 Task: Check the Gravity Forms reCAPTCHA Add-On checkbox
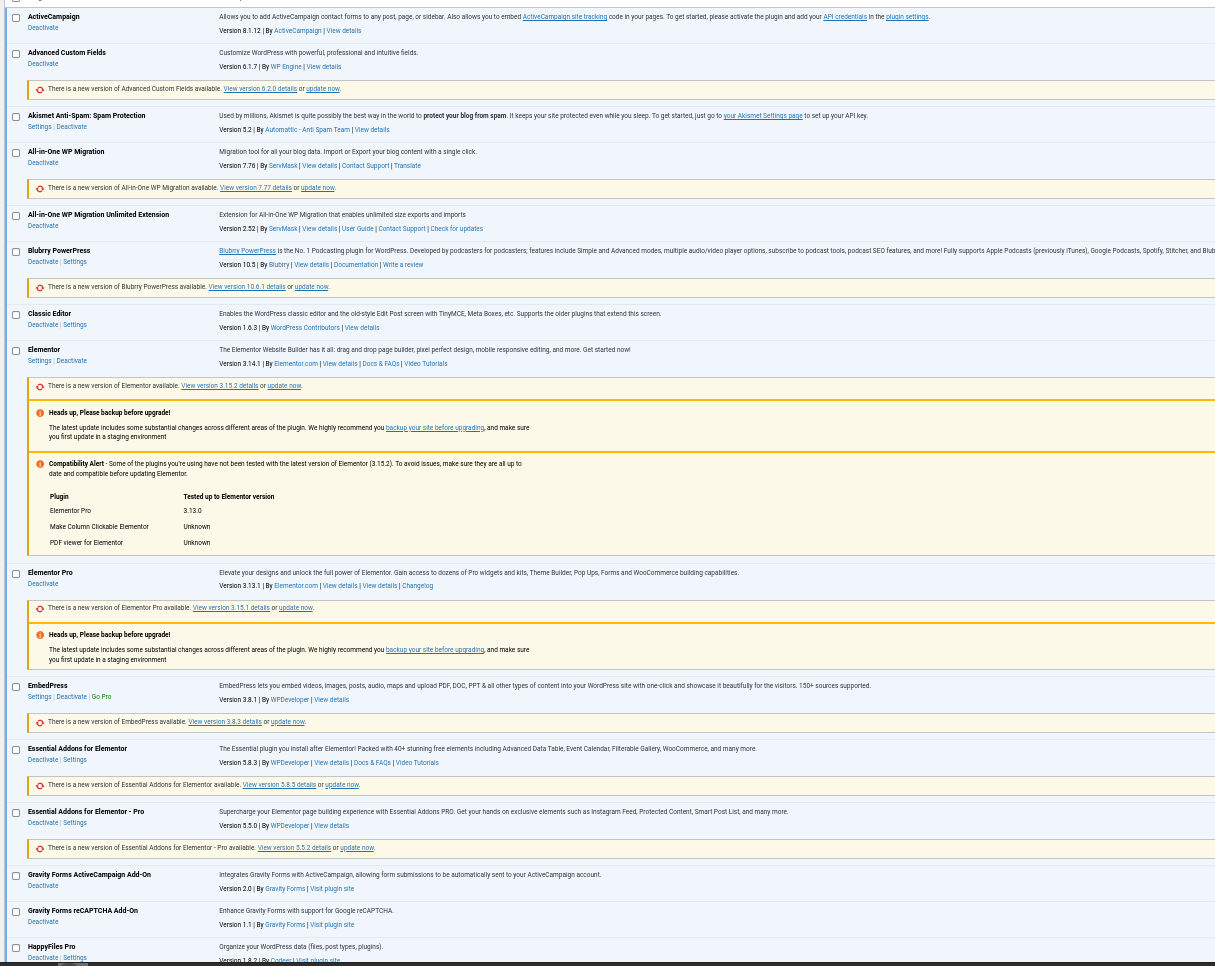point(16,912)
